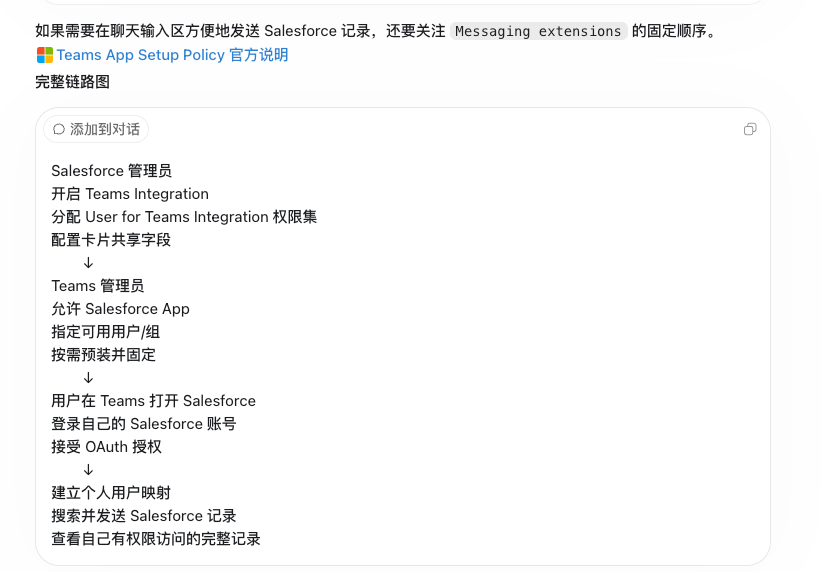The width and height of the screenshot is (825, 572).
Task: Copy the code block with copy icon
Action: pos(750,129)
